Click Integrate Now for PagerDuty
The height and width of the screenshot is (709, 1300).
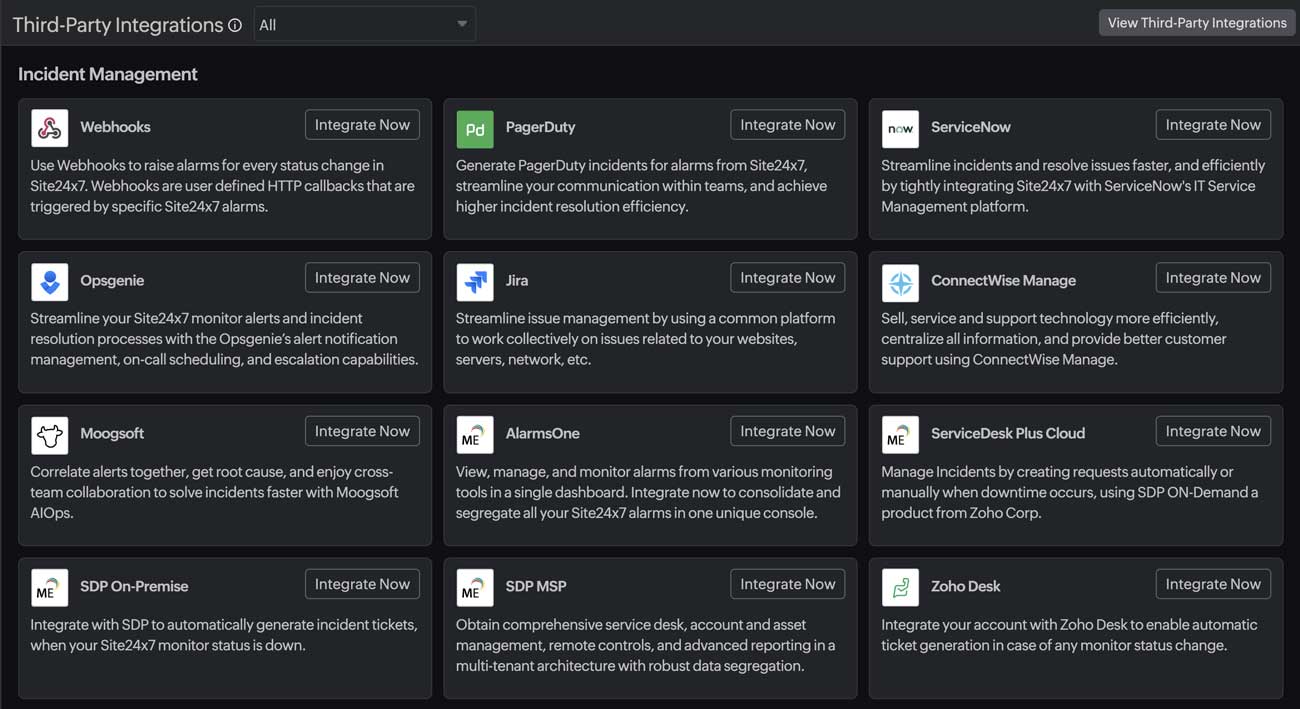pyautogui.click(x=787, y=125)
